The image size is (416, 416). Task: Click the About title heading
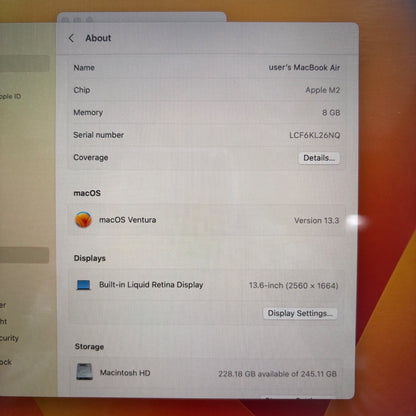tap(98, 38)
